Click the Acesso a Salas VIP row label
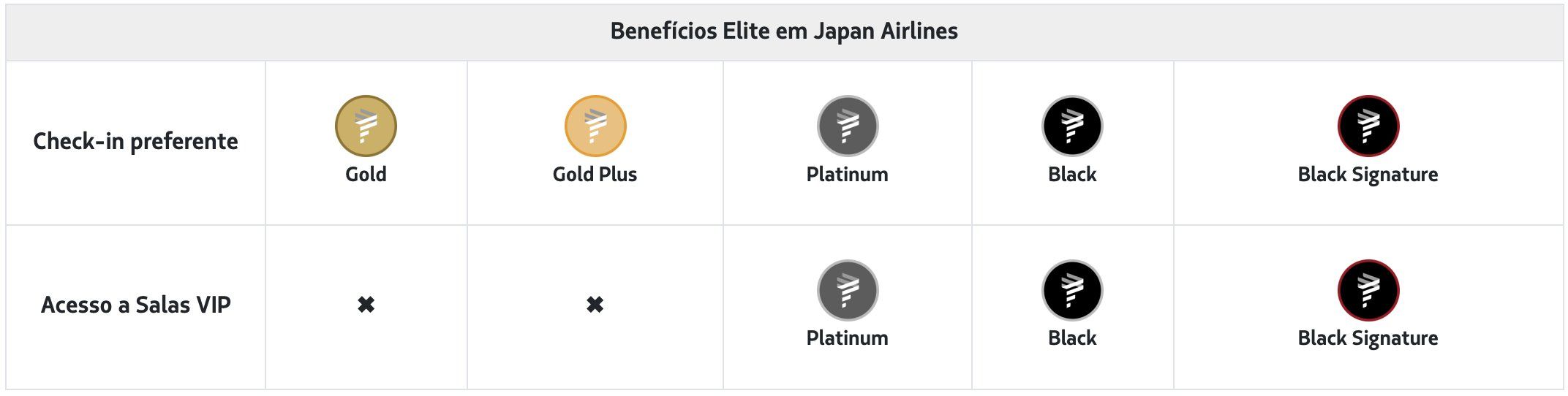The width and height of the screenshot is (1568, 396). [x=135, y=305]
